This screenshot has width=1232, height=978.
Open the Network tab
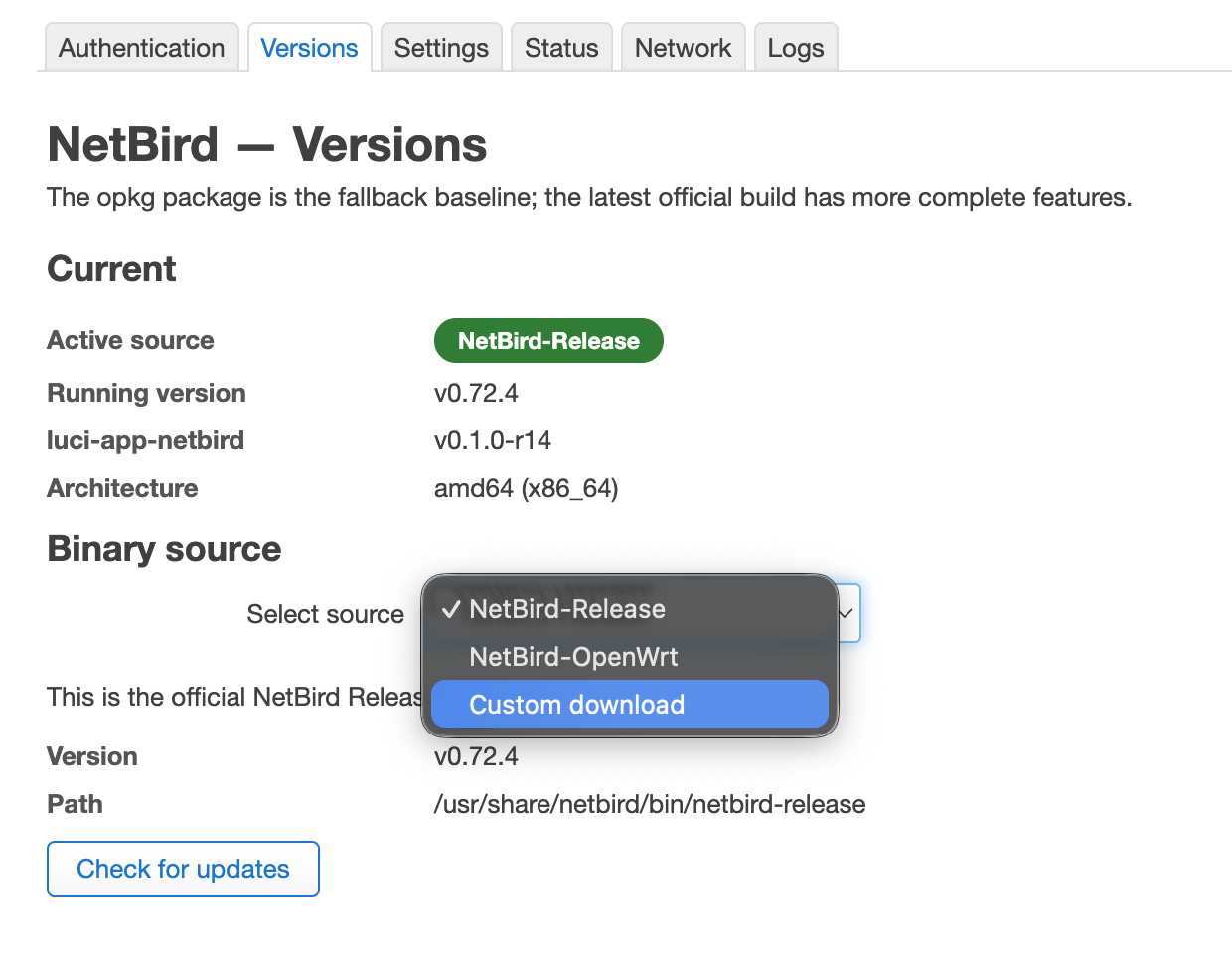pyautogui.click(x=683, y=48)
